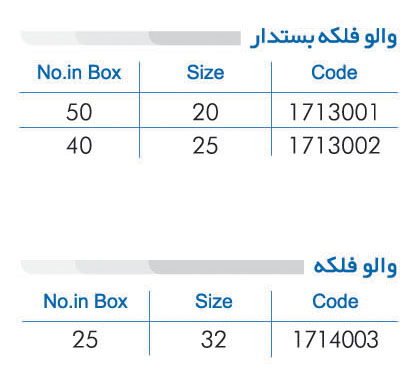
Task: Click the Persian heading of the second table
Action: 355,266
